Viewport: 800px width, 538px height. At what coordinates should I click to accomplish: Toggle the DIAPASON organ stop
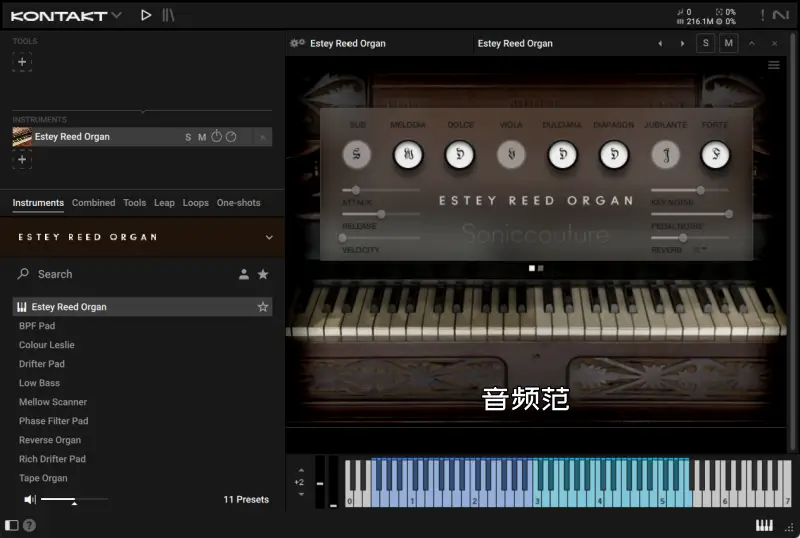click(x=614, y=154)
